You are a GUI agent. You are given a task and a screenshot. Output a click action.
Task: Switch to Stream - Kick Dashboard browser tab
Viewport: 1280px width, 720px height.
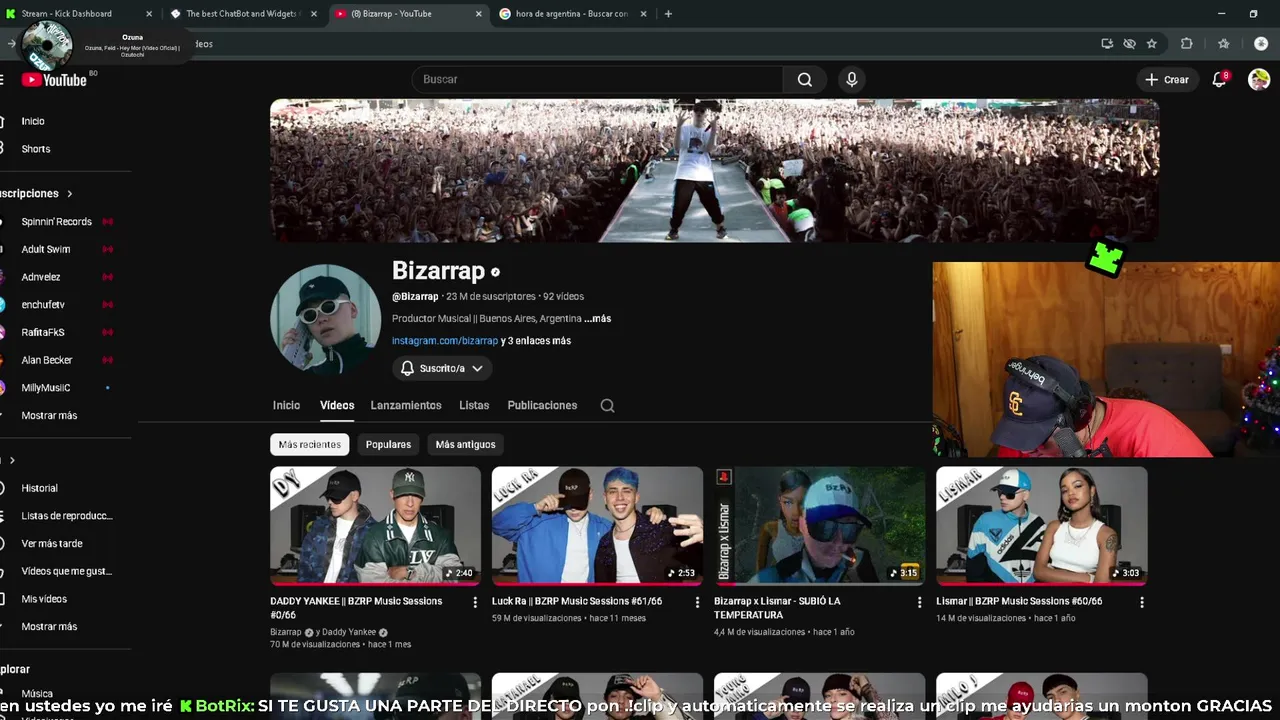80,14
